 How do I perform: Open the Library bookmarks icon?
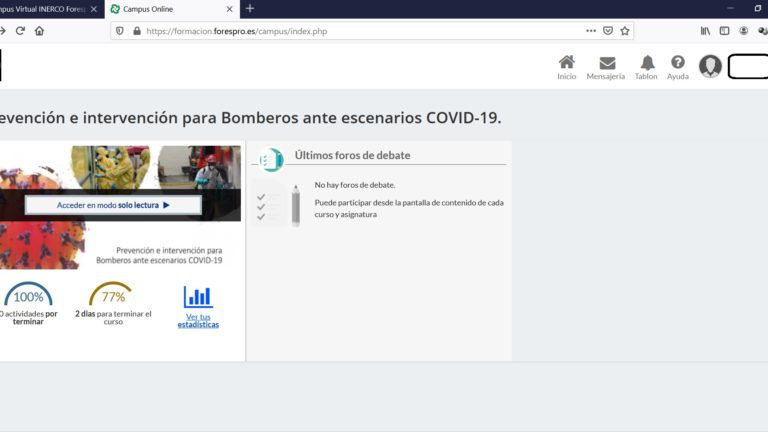(705, 31)
